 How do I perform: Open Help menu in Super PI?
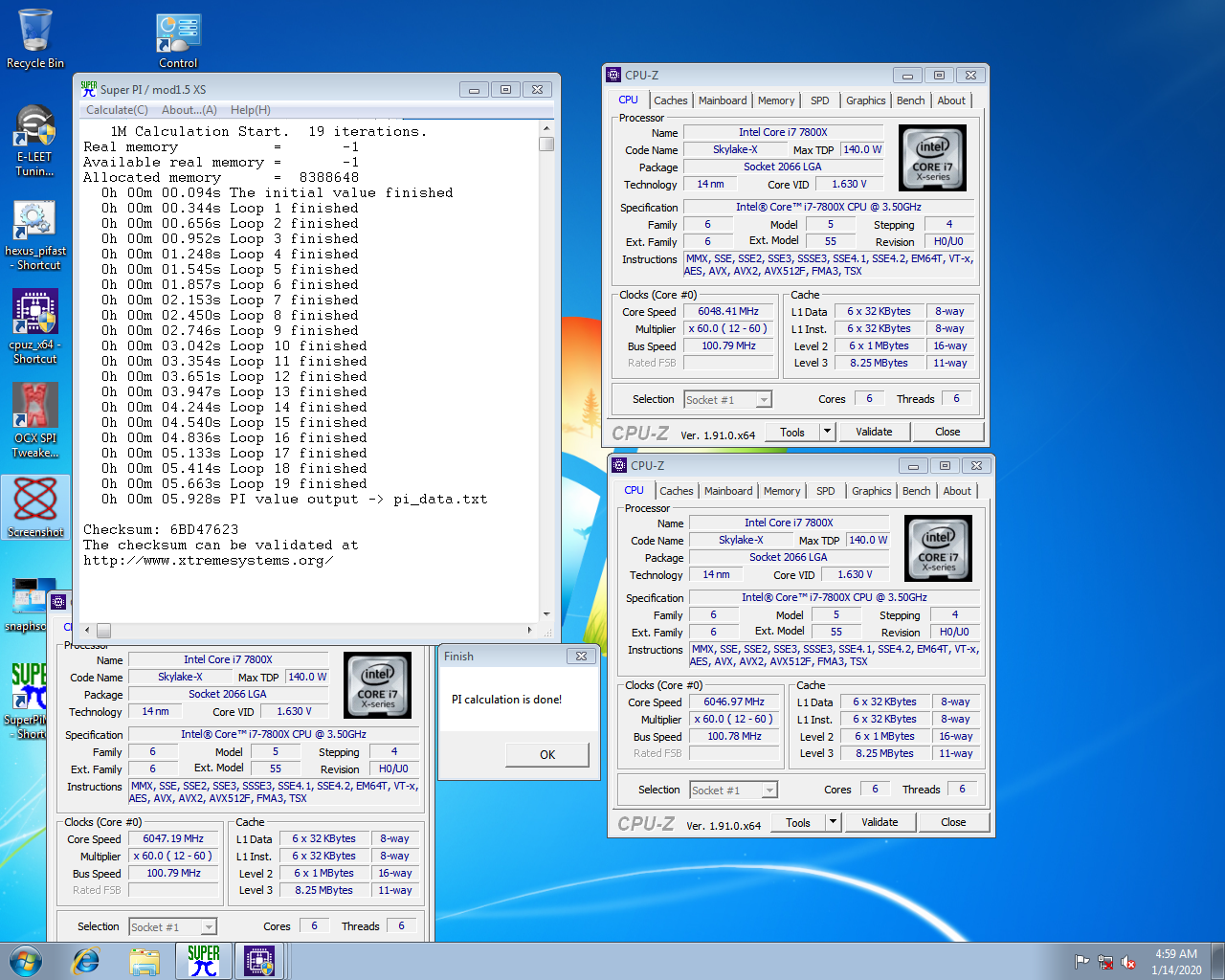tap(250, 110)
